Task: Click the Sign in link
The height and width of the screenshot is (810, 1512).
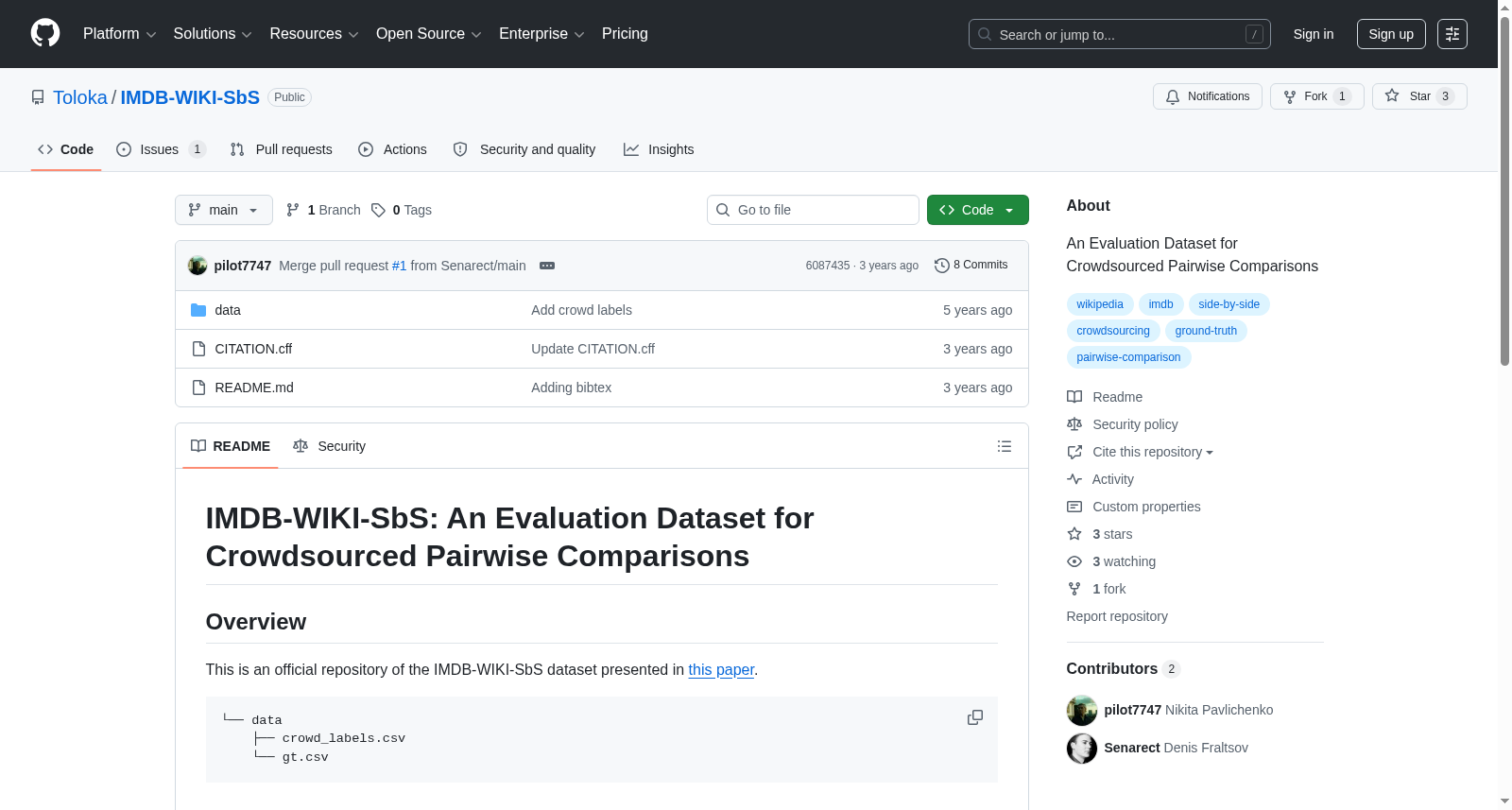Action: point(1314,34)
